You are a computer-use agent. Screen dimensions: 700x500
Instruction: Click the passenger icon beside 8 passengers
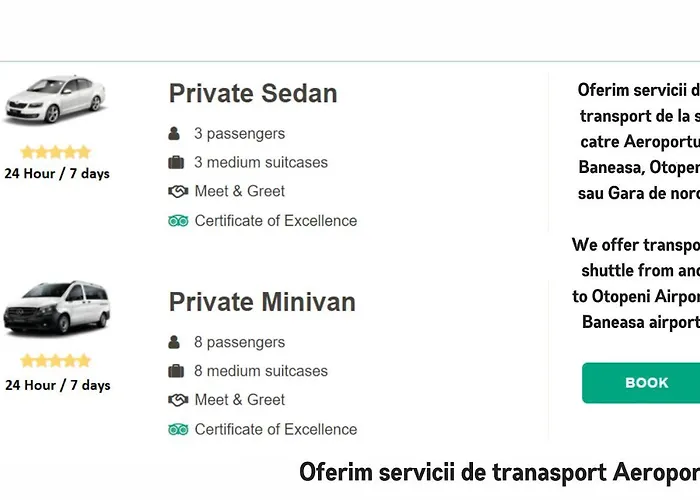(174, 342)
